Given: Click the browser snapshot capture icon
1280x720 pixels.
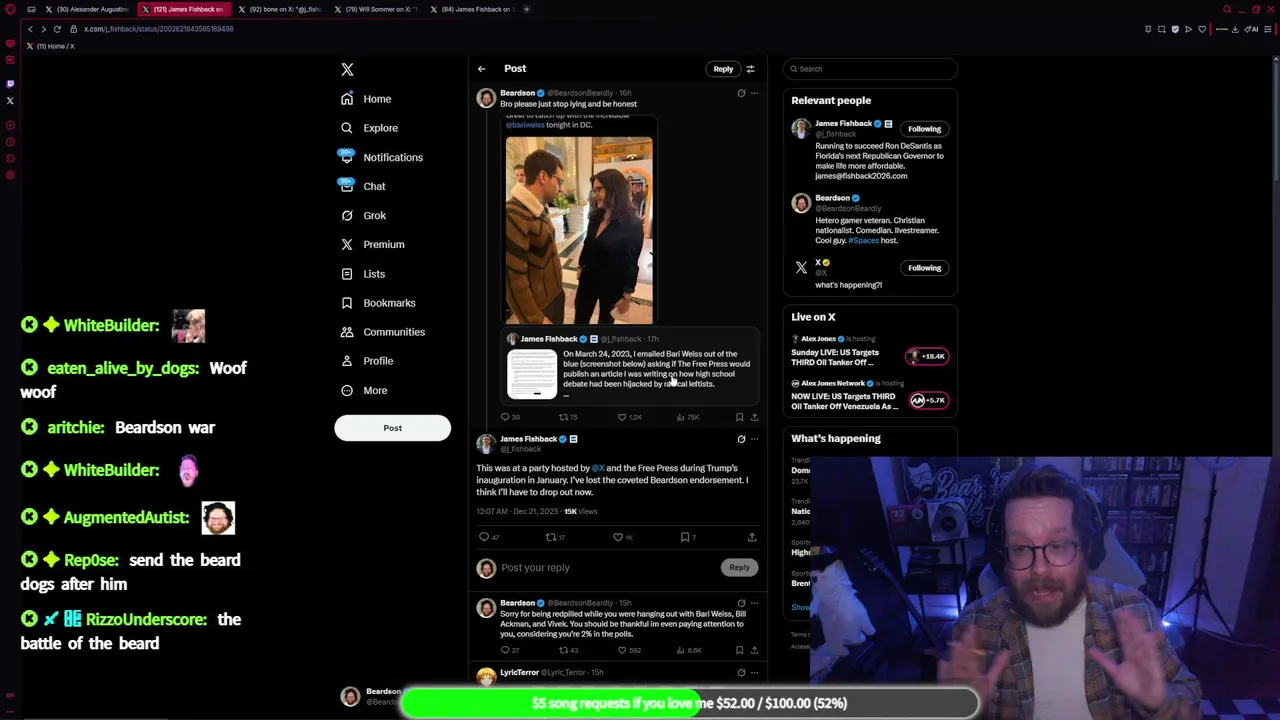Looking at the screenshot, I should (x=1161, y=29).
